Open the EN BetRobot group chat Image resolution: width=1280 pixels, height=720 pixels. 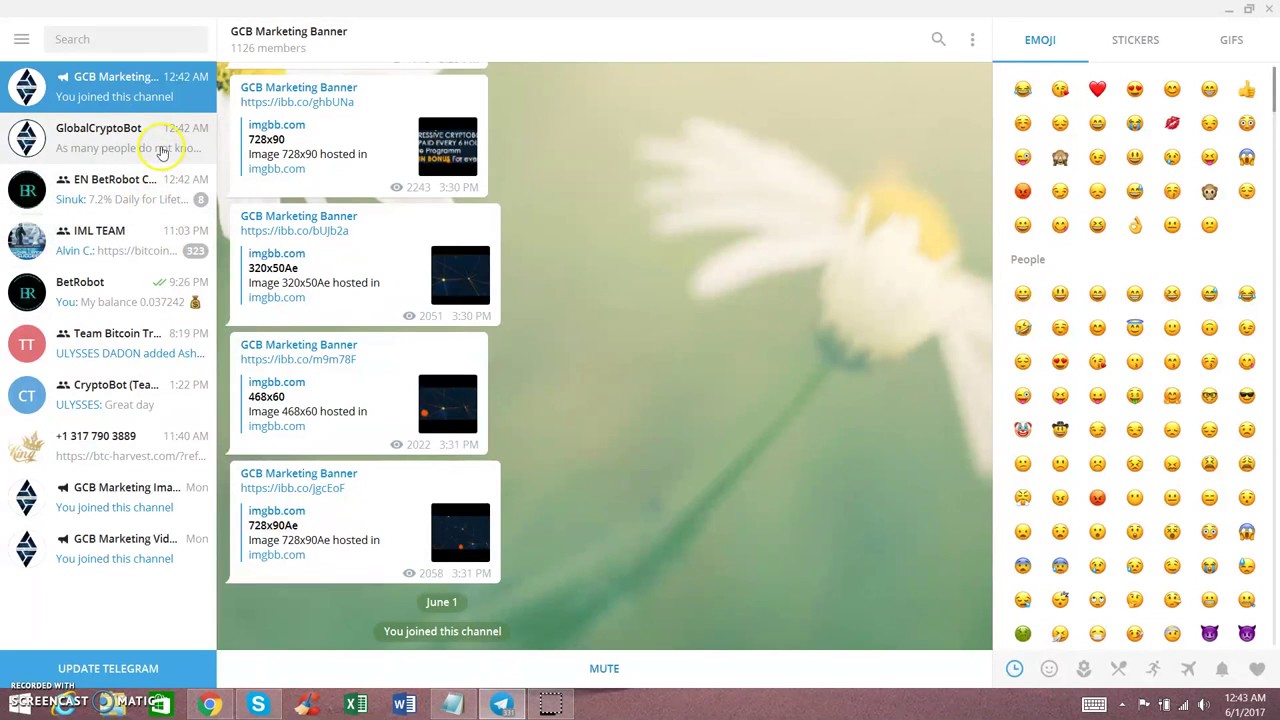click(108, 189)
